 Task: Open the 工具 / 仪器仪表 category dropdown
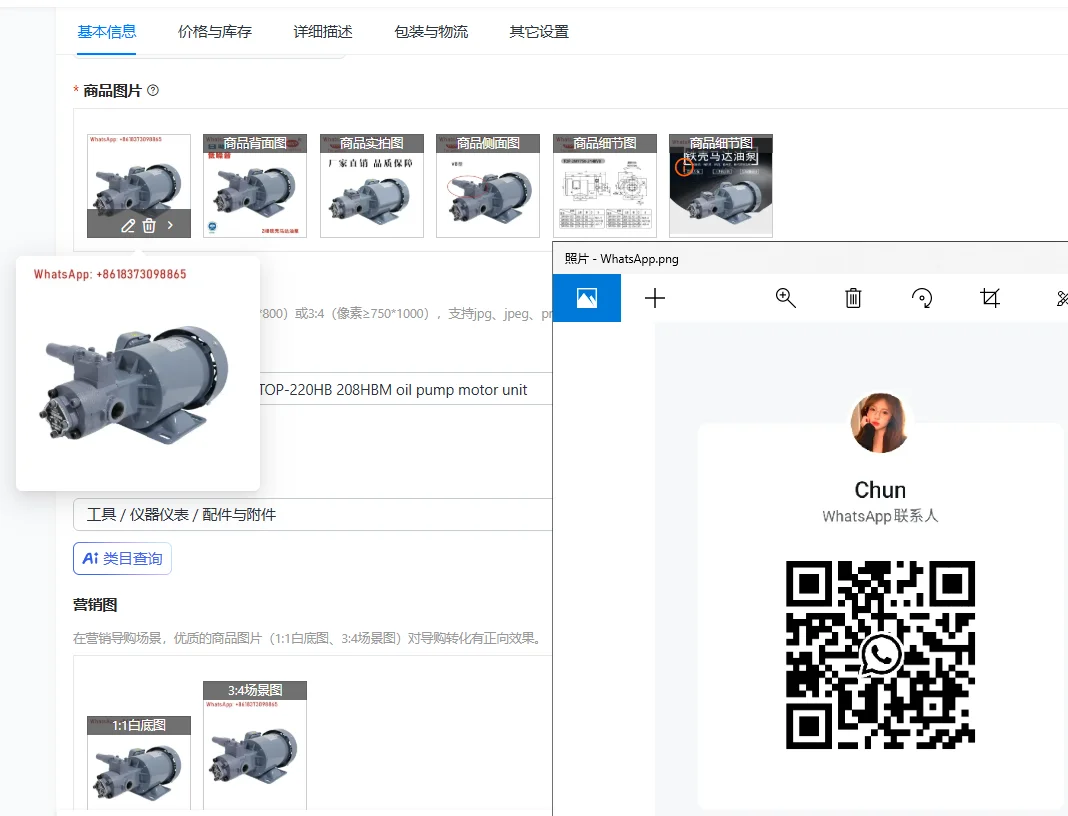[x=313, y=514]
